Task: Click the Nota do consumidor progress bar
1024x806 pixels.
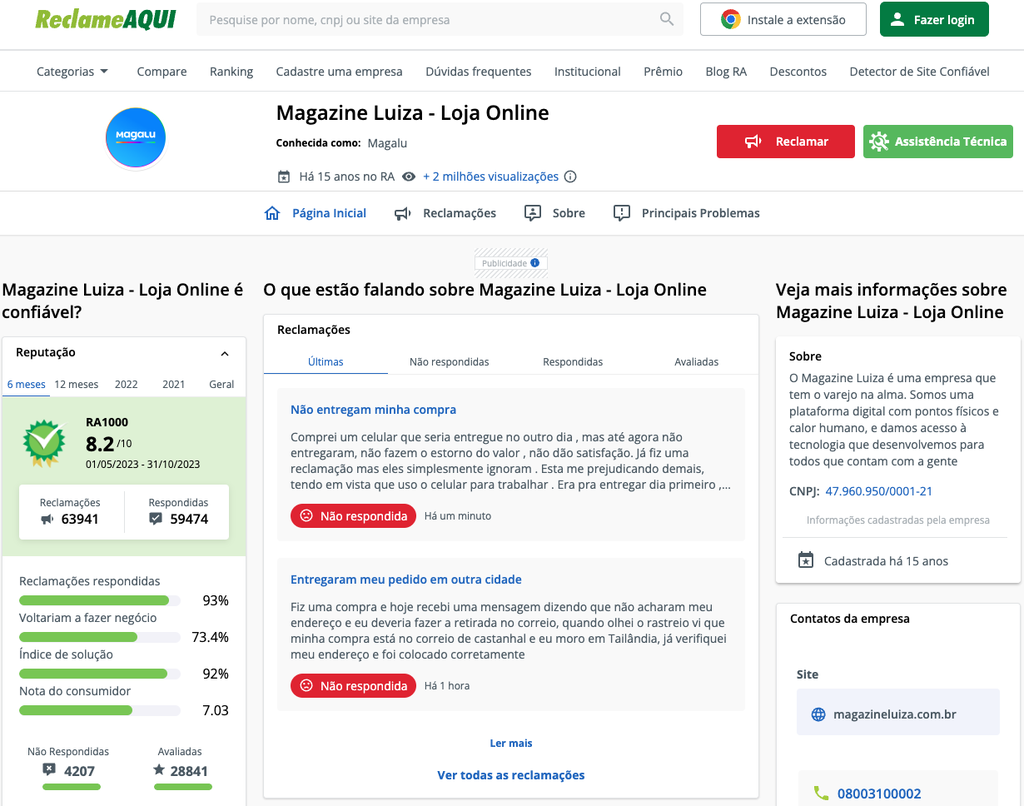Action: tap(100, 711)
